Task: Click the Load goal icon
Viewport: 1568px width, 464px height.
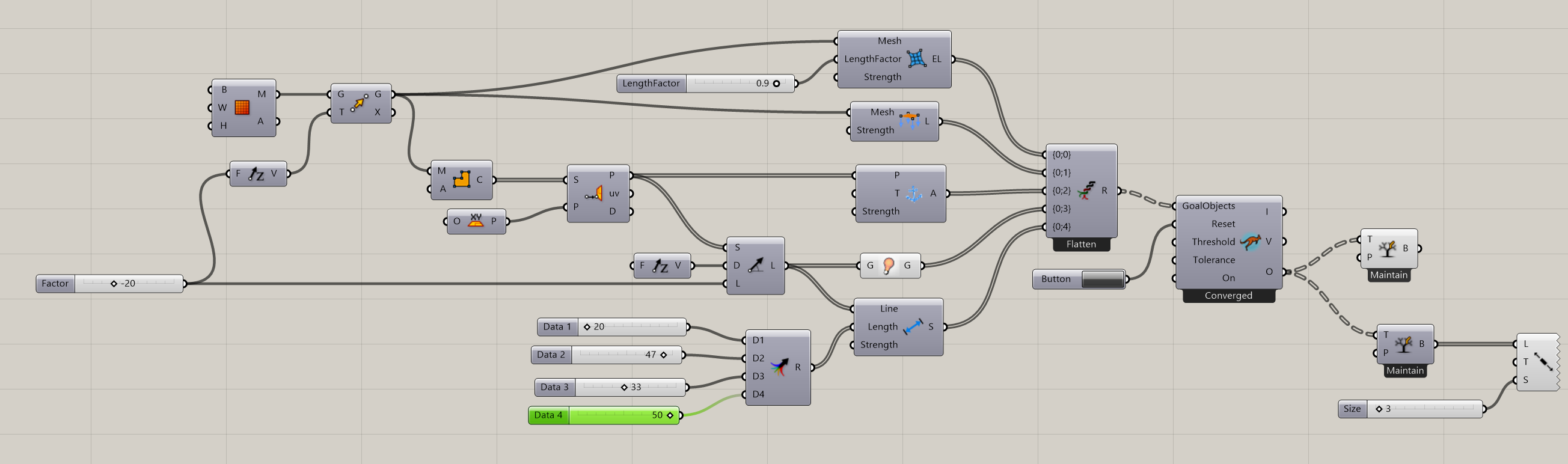Action: point(910,120)
